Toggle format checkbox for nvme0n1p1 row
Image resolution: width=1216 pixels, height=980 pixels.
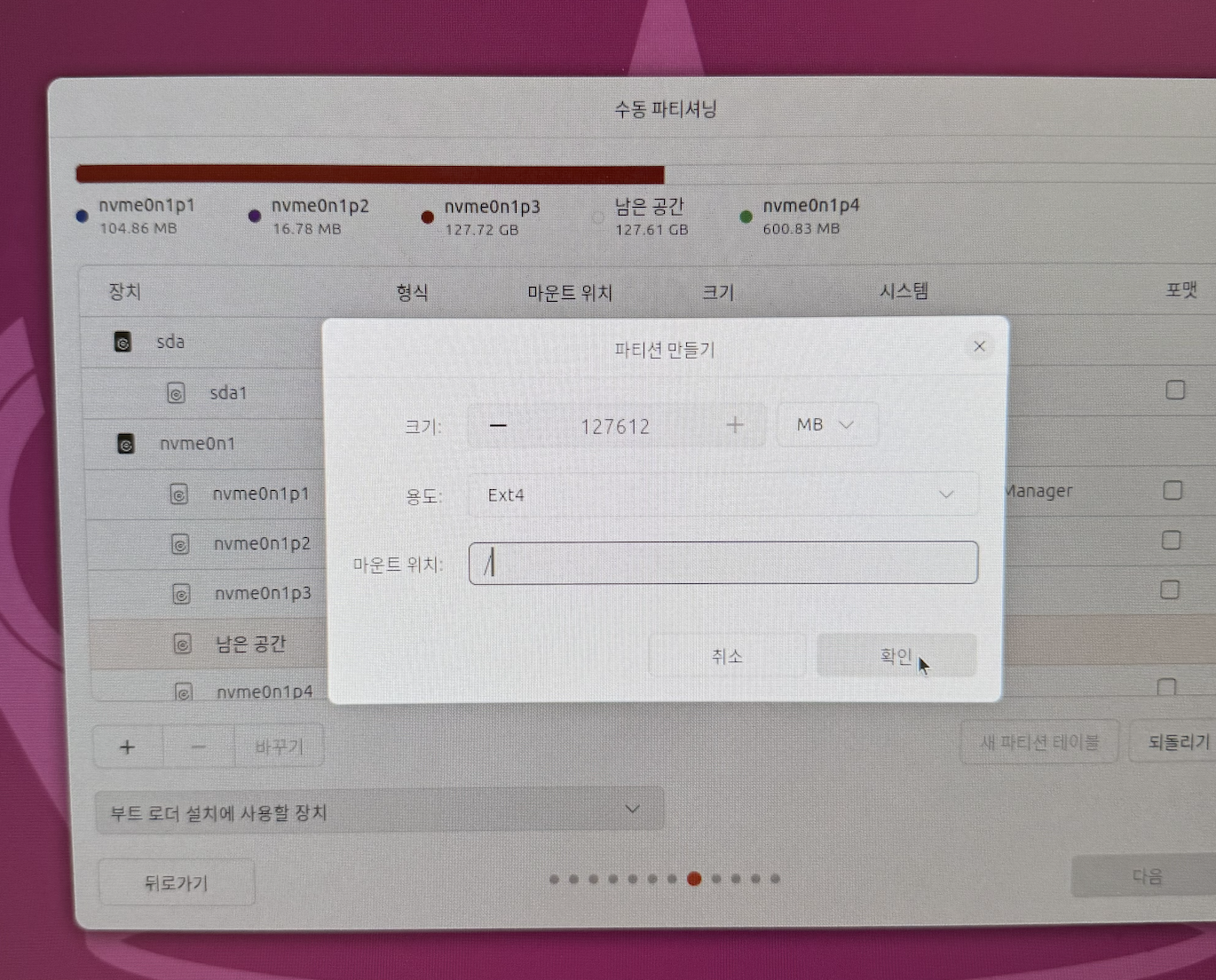pos(1173,490)
